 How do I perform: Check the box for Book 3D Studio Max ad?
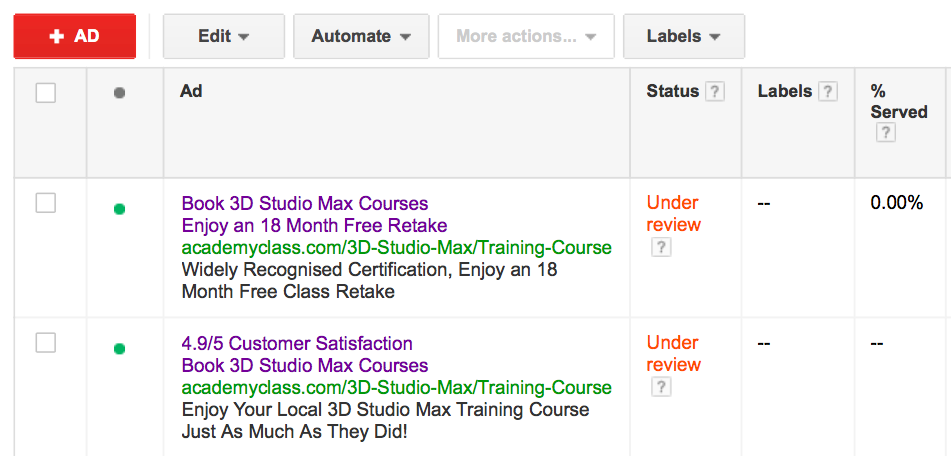pos(46,203)
